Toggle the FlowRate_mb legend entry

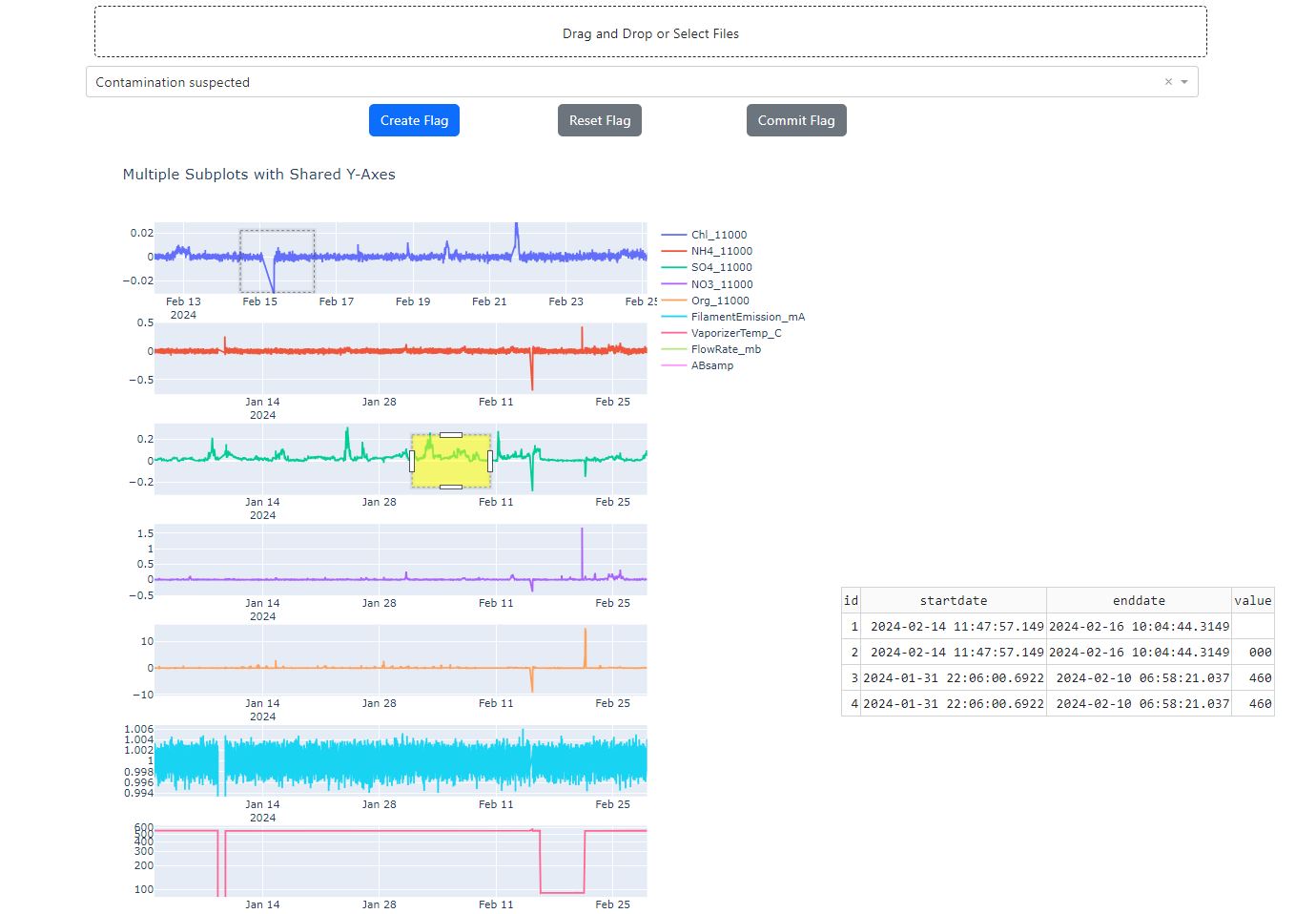point(726,348)
